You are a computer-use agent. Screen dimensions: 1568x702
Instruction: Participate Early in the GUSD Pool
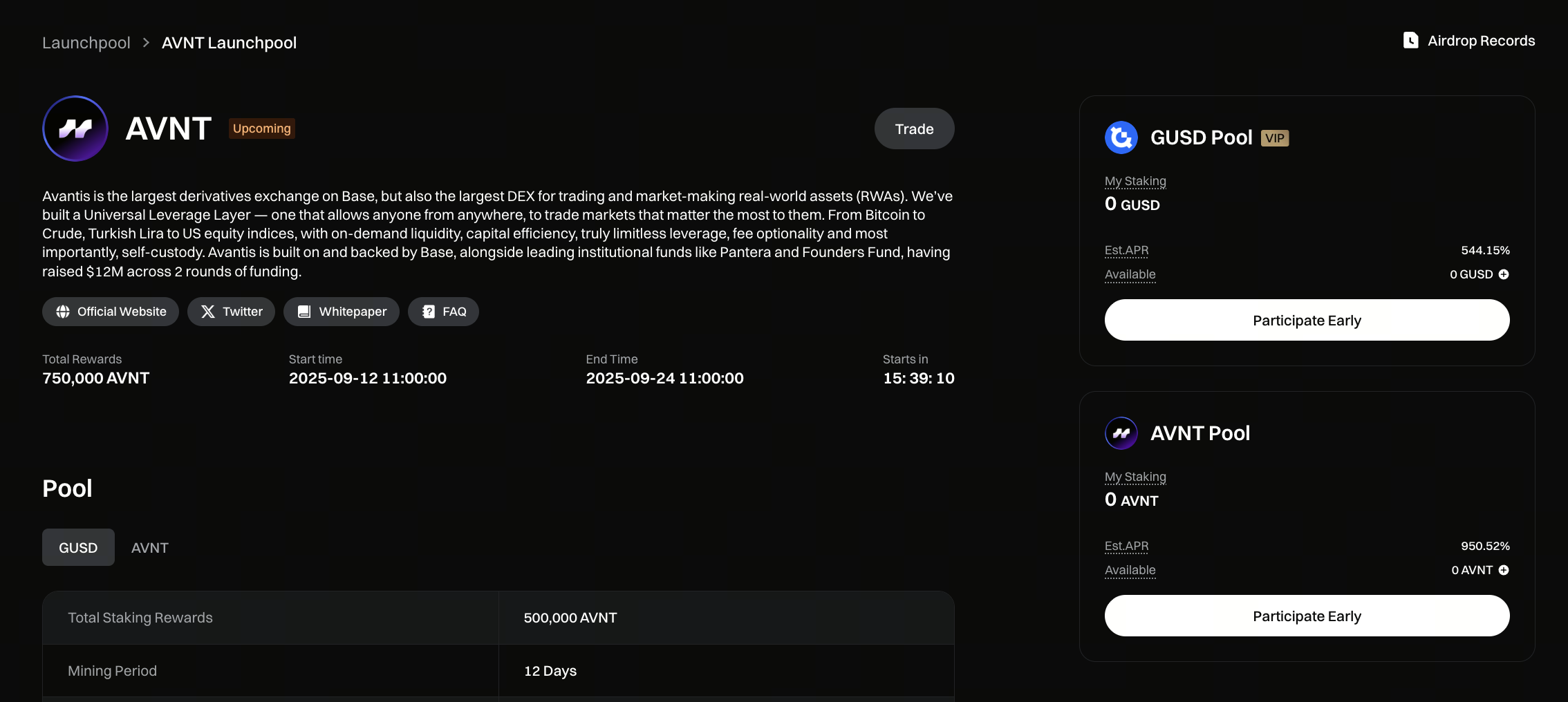pos(1307,320)
